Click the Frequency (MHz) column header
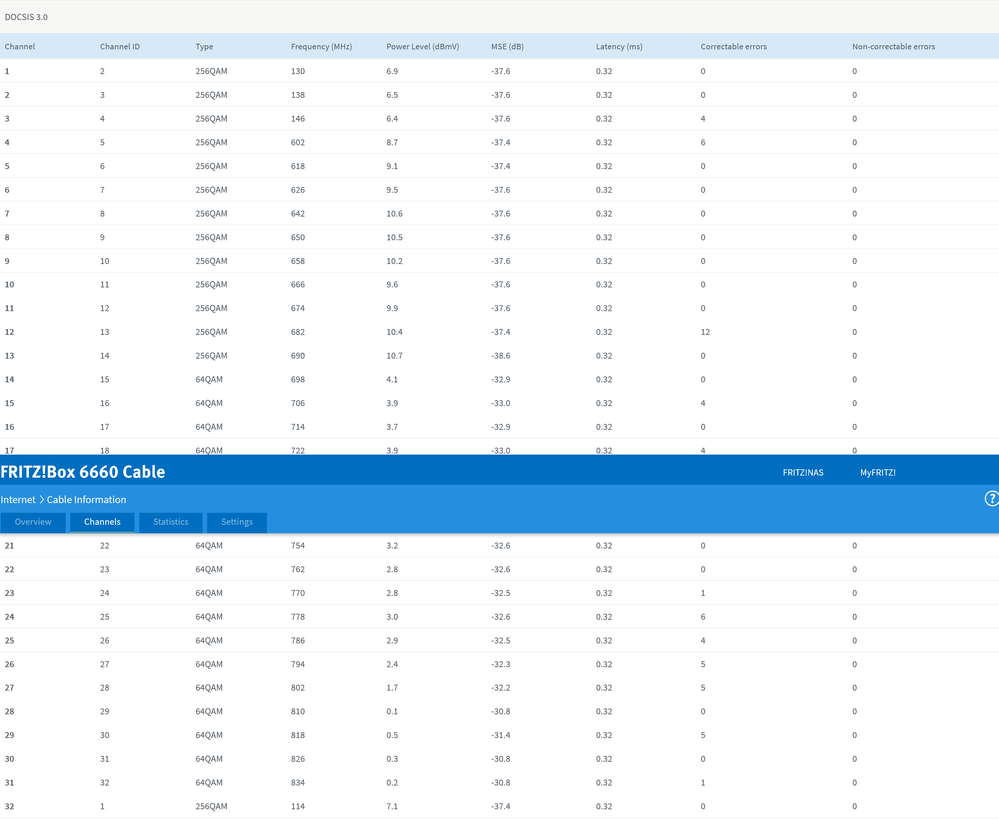 pyautogui.click(x=321, y=47)
